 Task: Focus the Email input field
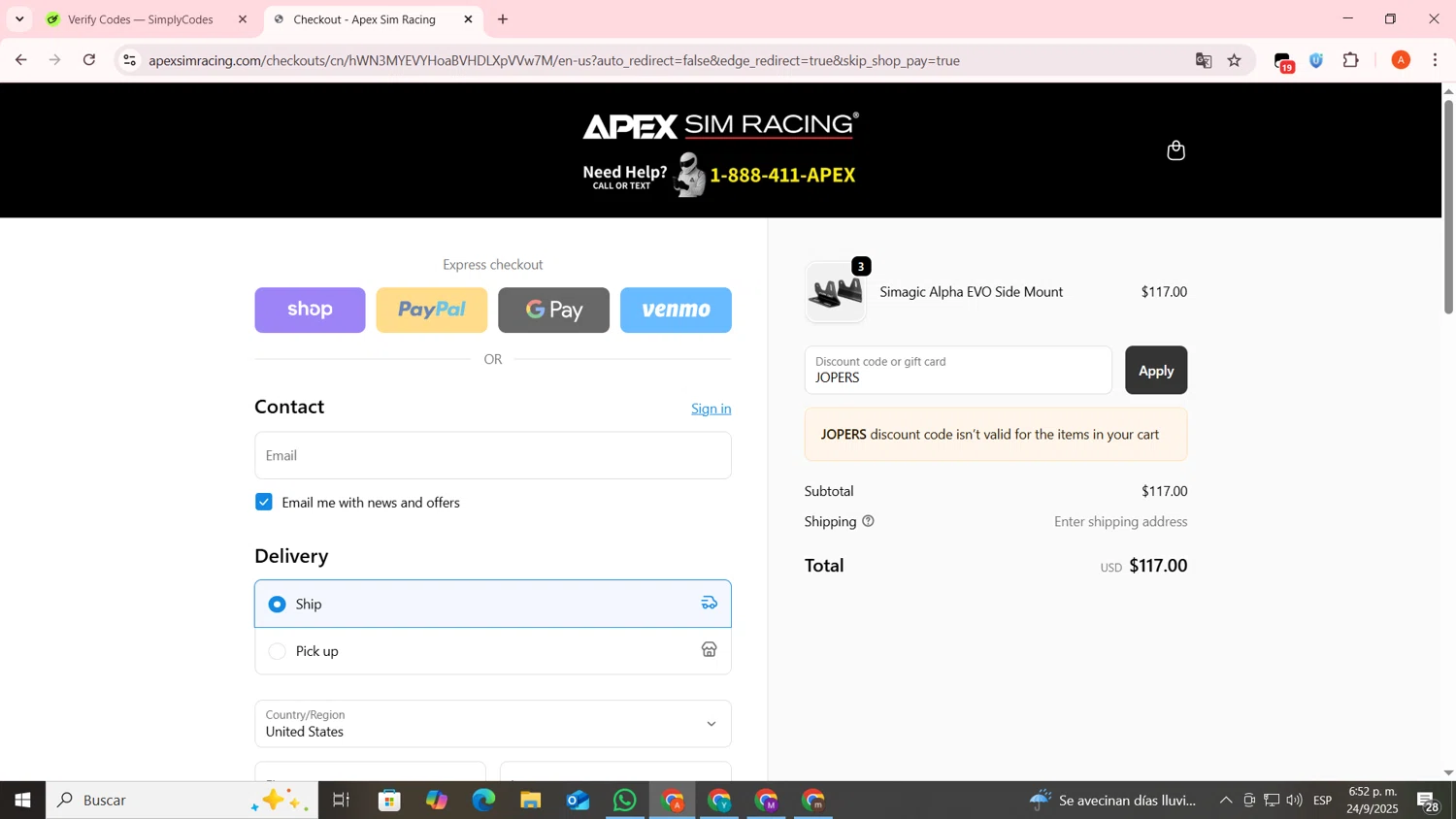[x=493, y=455]
